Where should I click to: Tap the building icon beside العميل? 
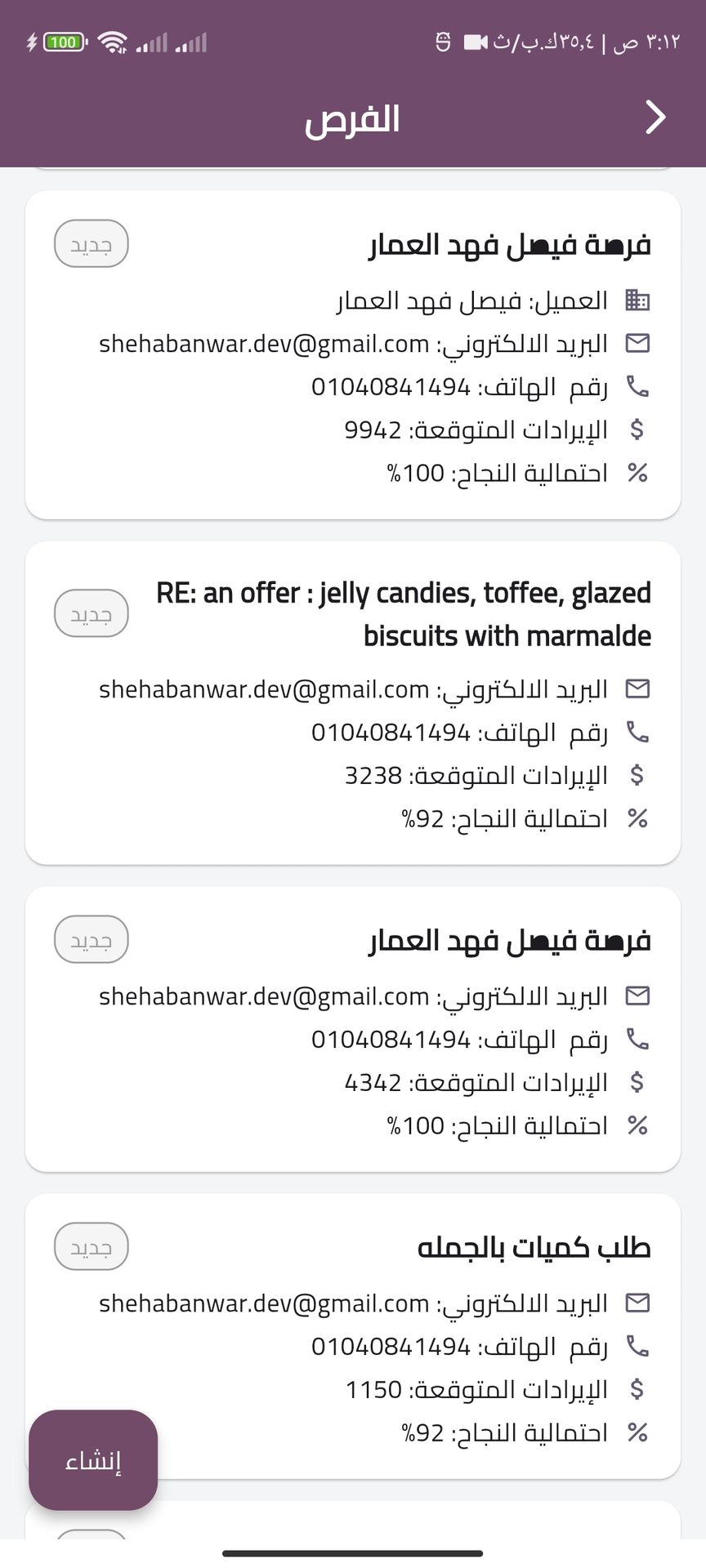[637, 301]
